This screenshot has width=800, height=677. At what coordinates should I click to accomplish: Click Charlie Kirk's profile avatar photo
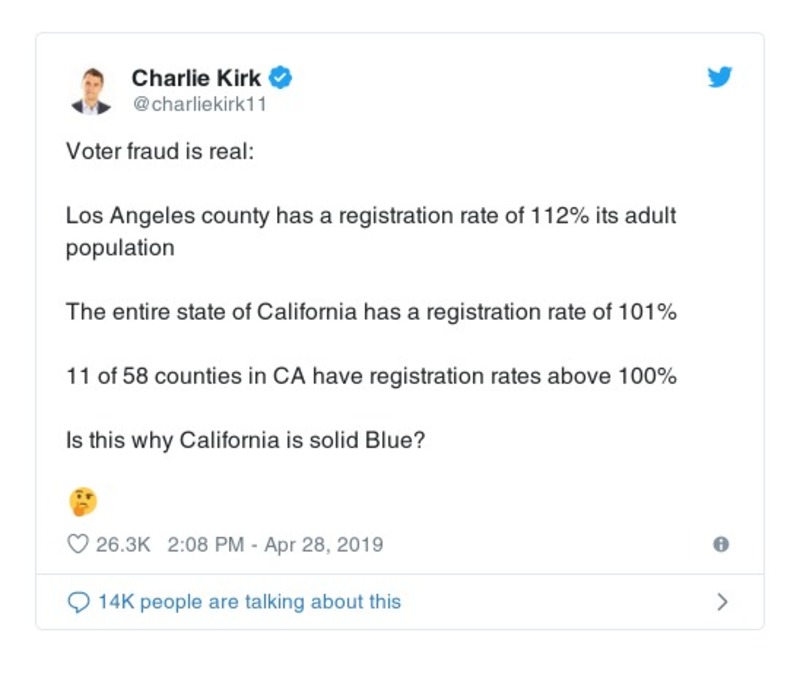(x=92, y=90)
